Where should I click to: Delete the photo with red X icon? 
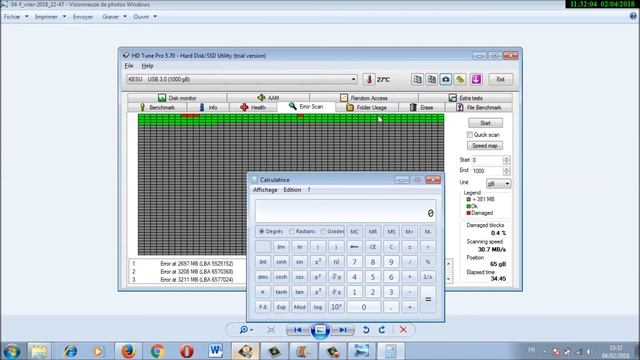[x=403, y=330]
